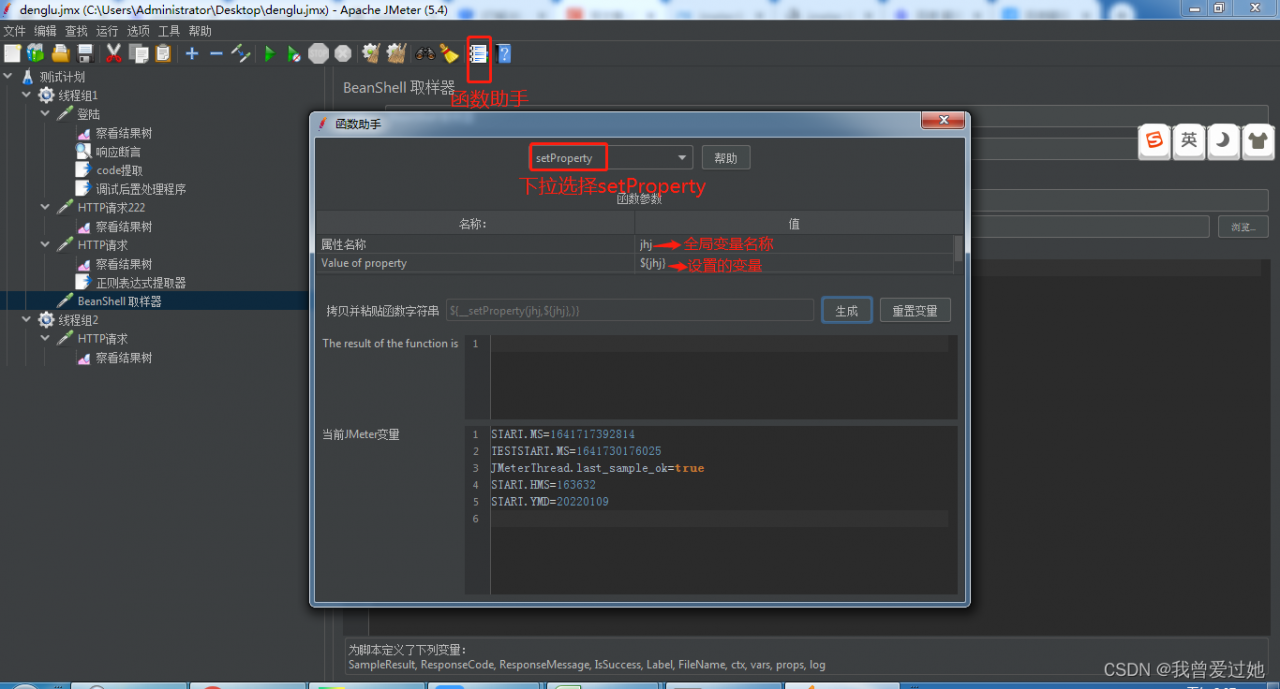1280x689 pixels.
Task: Clear all results with double broom icon
Action: point(396,54)
